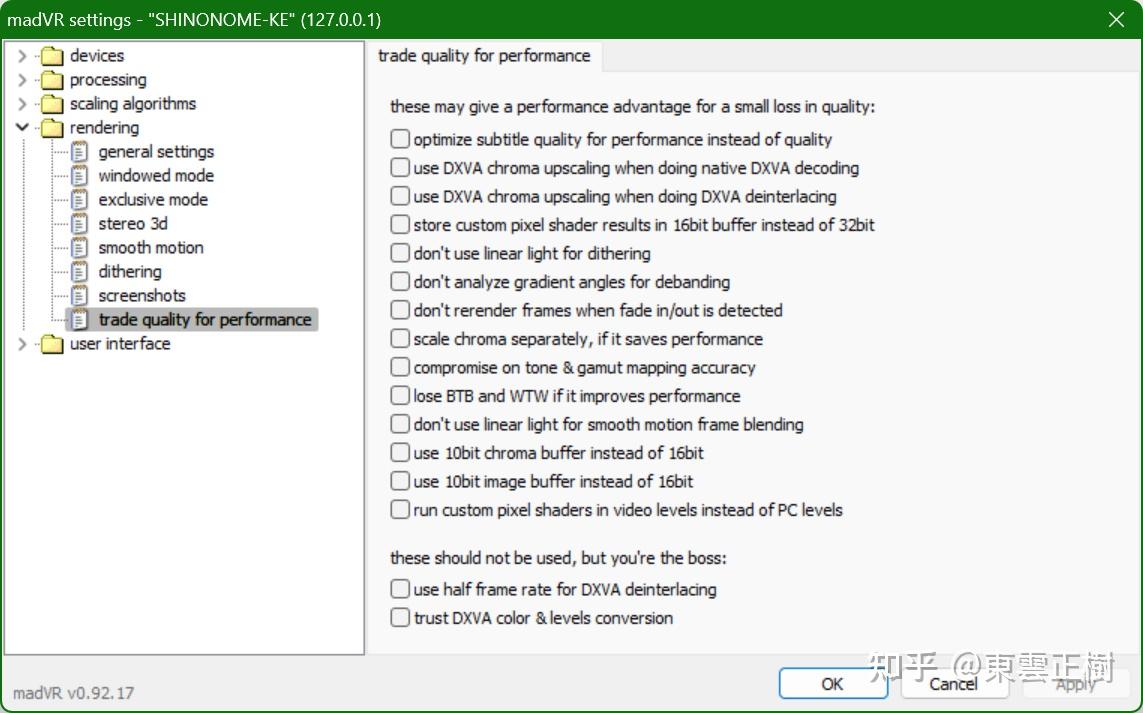Click the general settings page icon
This screenshot has width=1143, height=713.
point(79,152)
